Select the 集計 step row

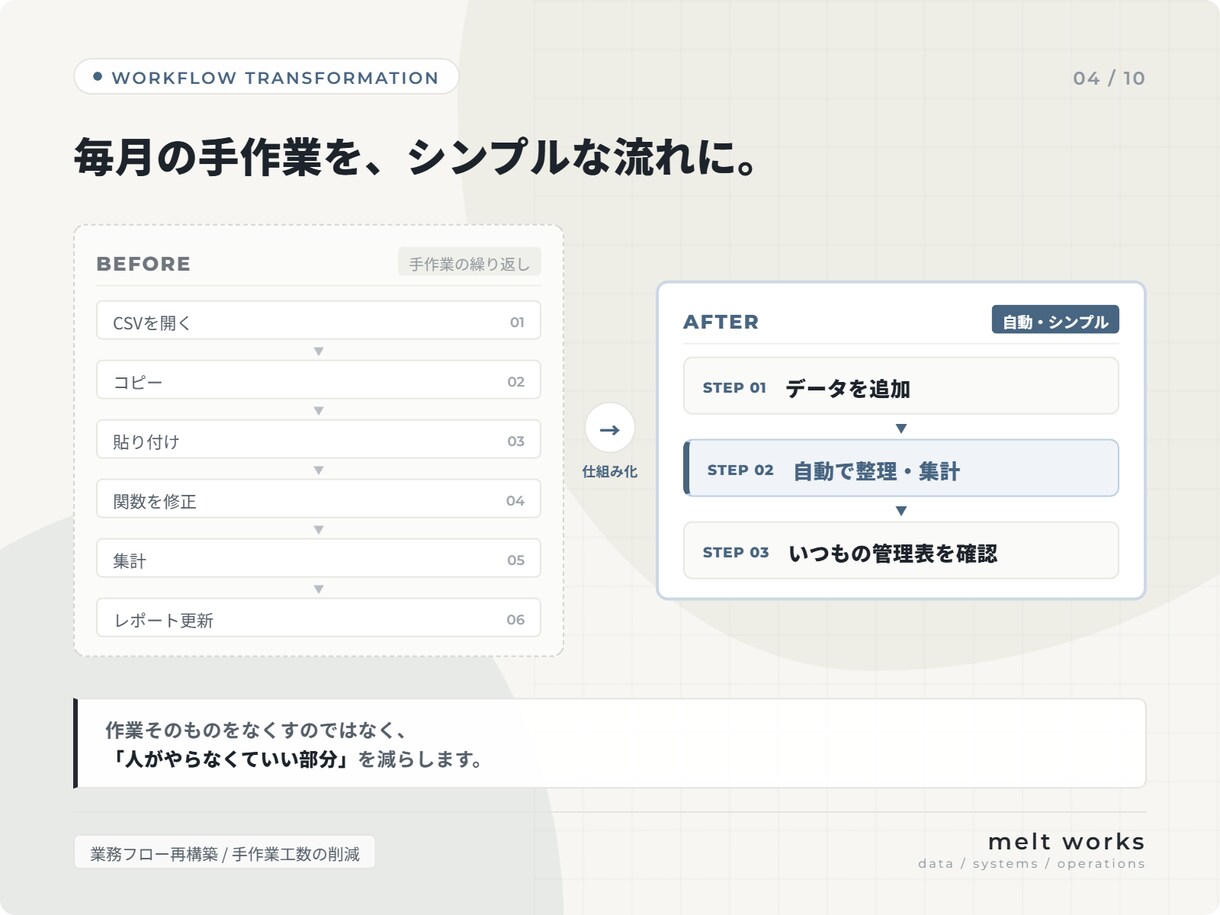pyautogui.click(x=318, y=559)
